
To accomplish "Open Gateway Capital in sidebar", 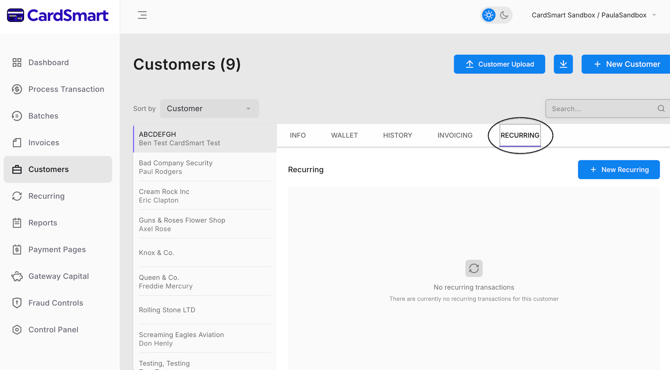I will click(58, 276).
